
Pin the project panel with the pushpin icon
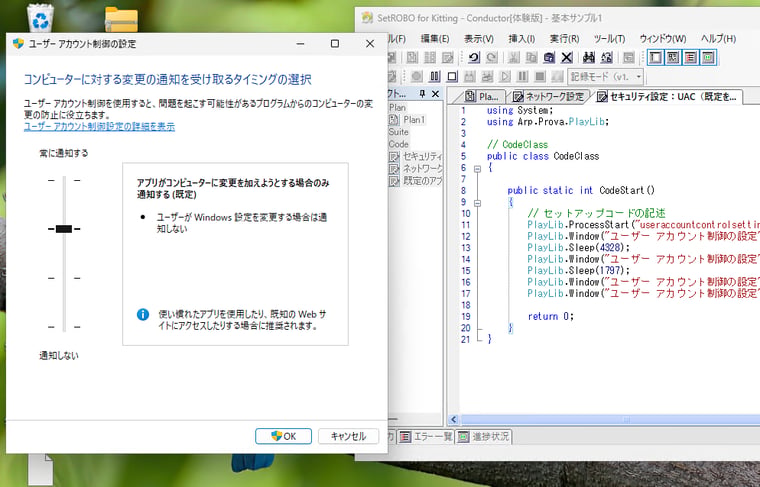pyautogui.click(x=422, y=94)
